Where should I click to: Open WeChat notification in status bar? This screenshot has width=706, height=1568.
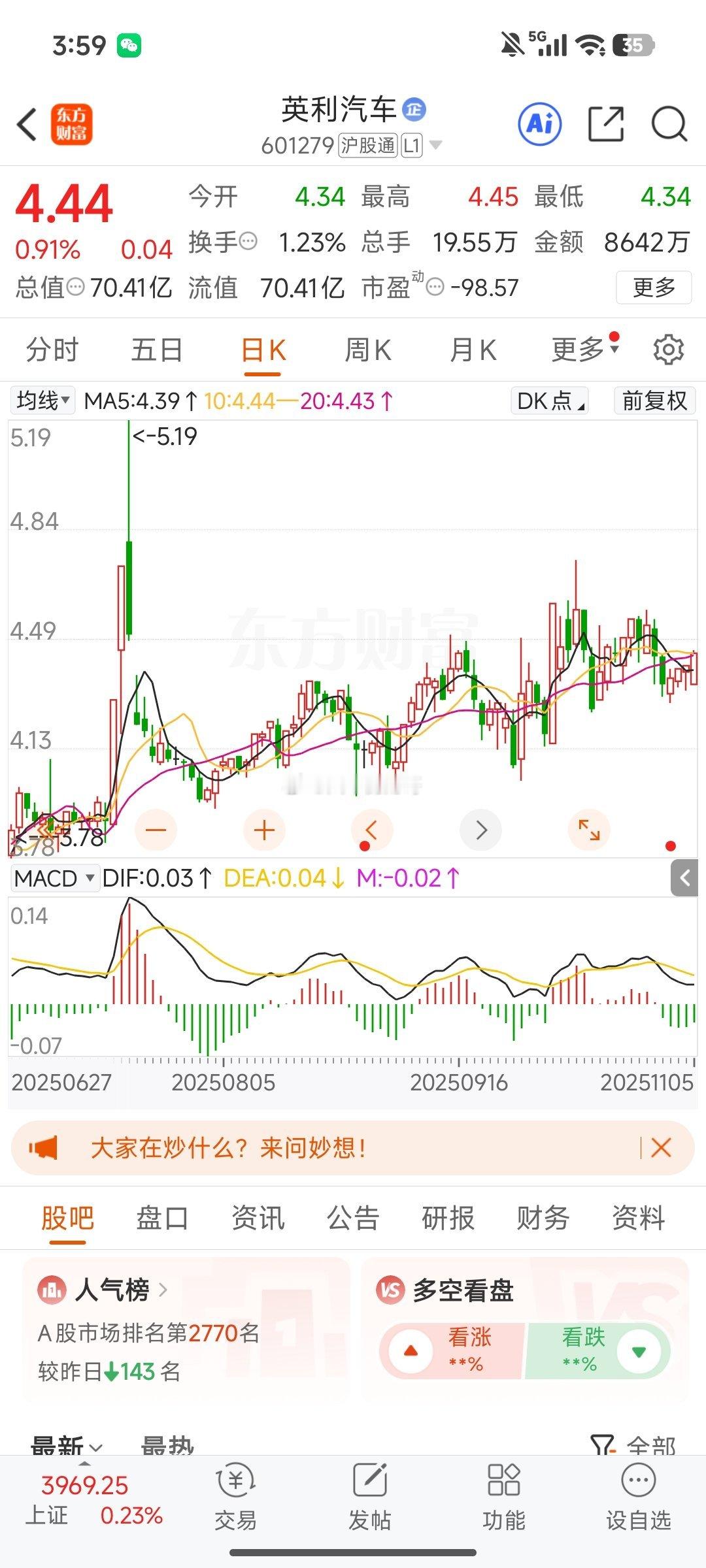tap(129, 45)
